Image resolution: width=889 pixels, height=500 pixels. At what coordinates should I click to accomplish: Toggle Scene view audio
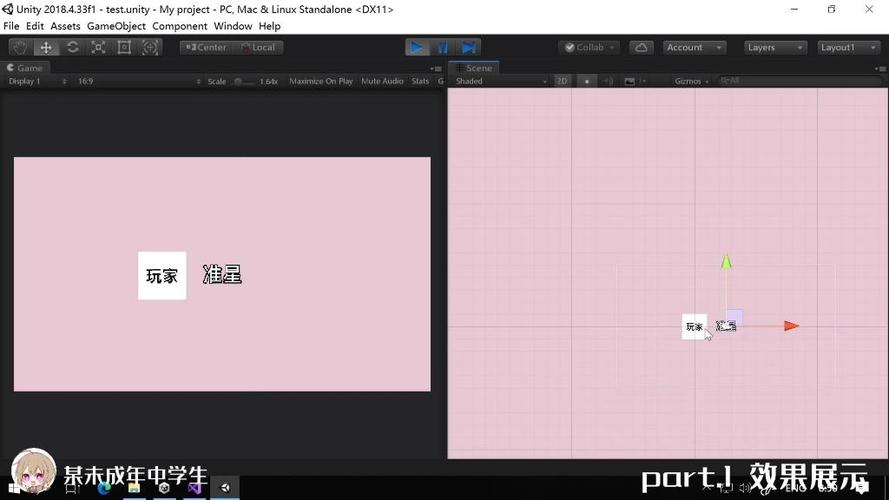coord(608,81)
